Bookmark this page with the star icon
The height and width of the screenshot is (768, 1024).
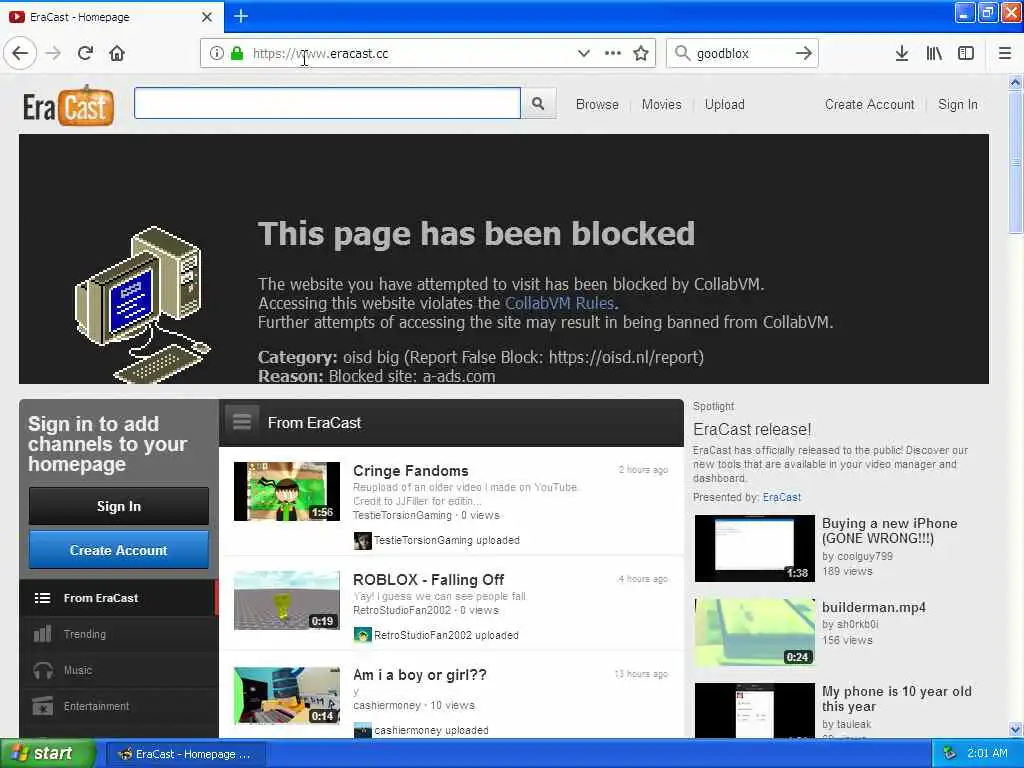[x=641, y=54]
